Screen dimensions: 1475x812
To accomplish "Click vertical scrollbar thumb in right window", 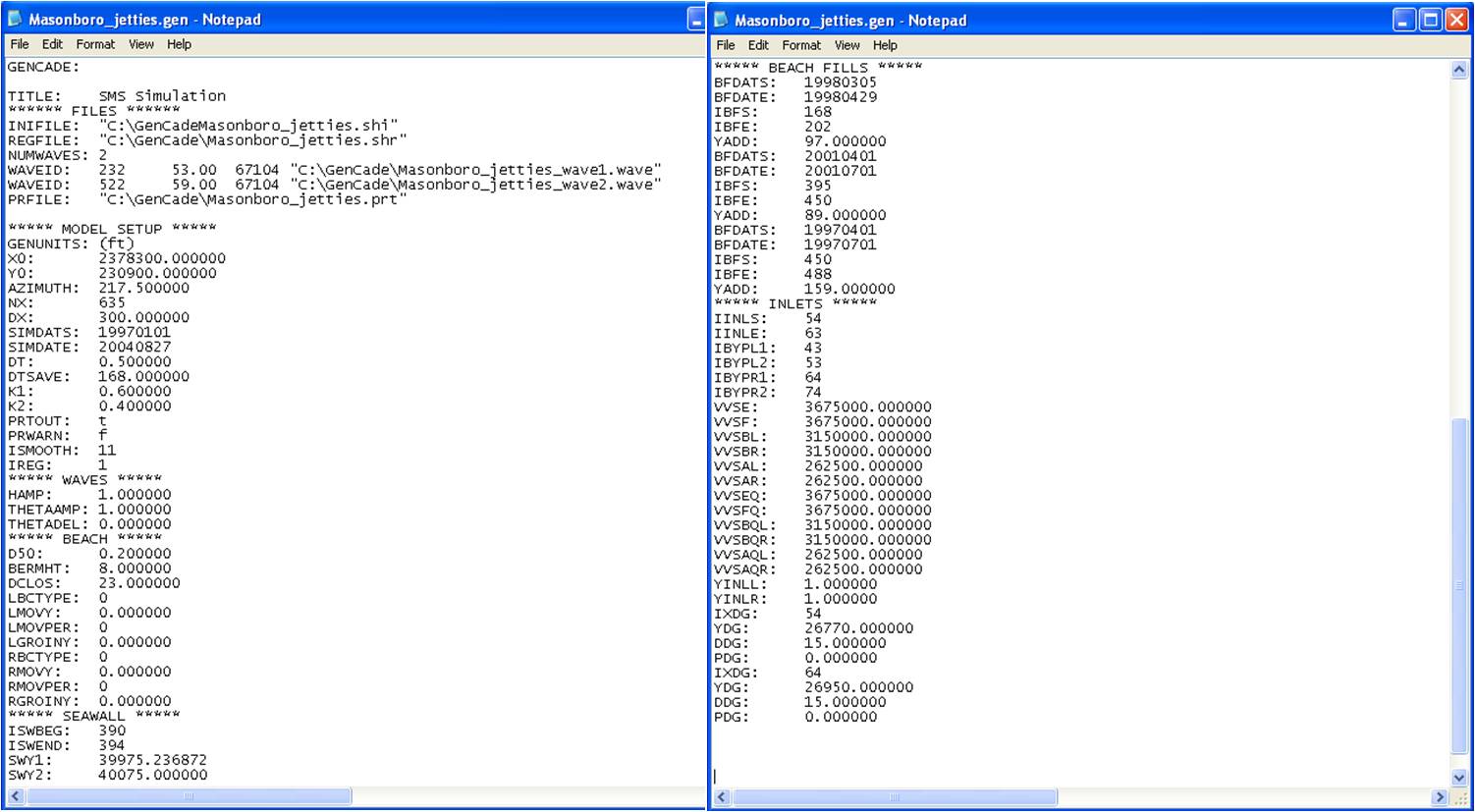I will coord(1459,586).
